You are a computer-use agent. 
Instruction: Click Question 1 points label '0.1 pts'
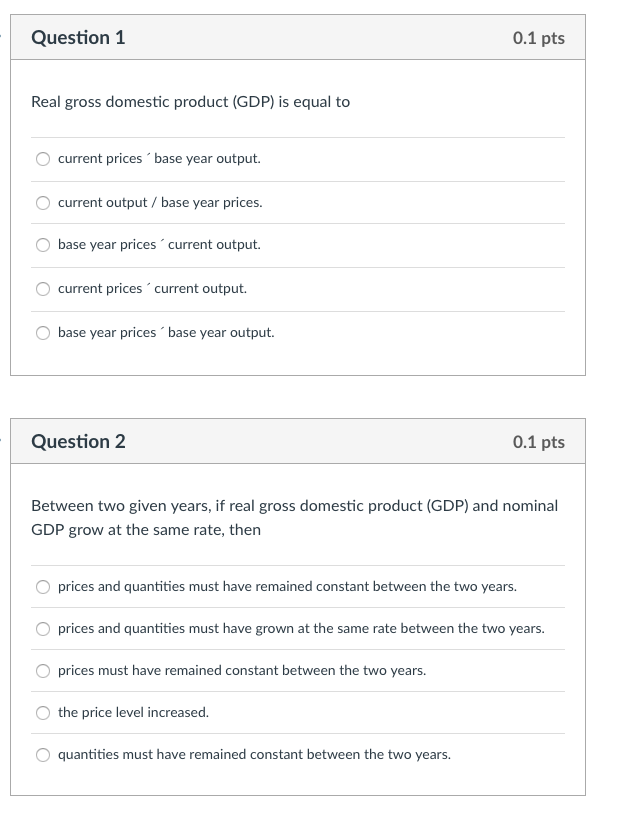point(539,38)
